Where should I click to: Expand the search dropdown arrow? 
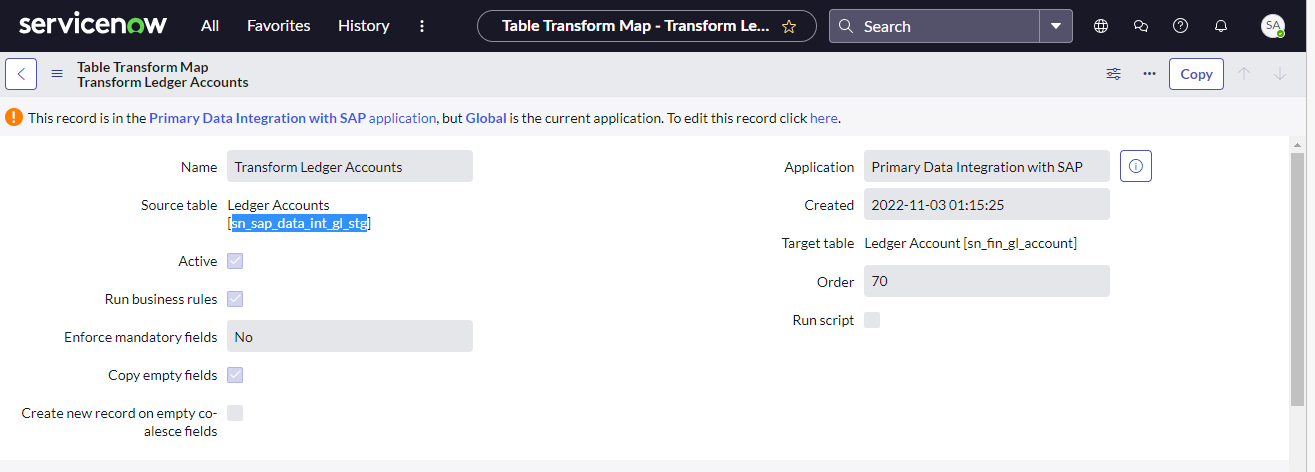tap(1056, 26)
